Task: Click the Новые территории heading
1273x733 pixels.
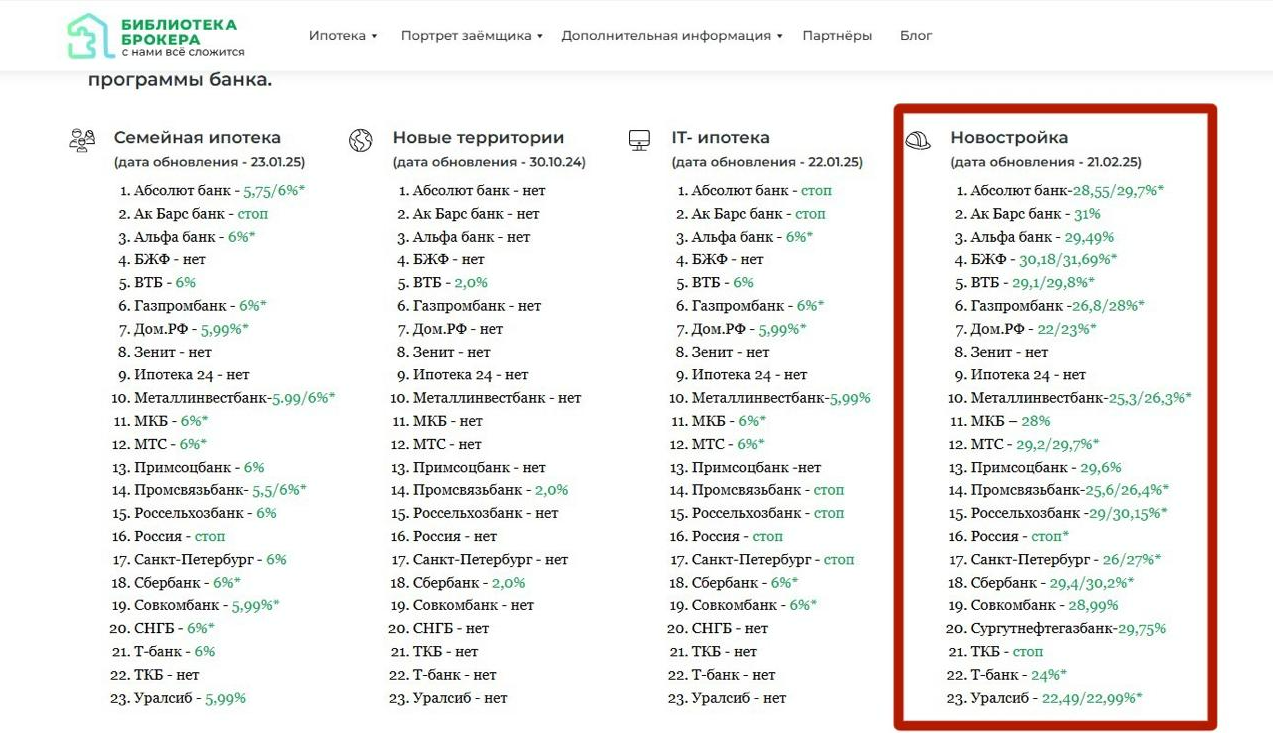Action: 478,138
